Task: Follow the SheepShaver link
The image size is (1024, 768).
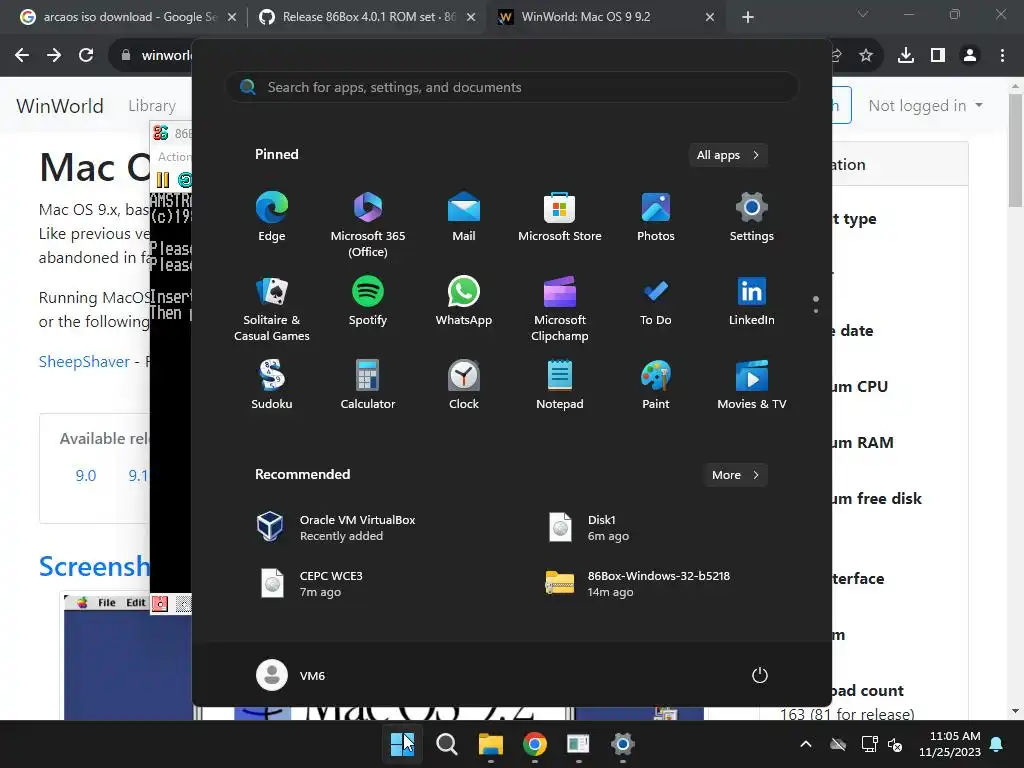Action: pos(84,362)
